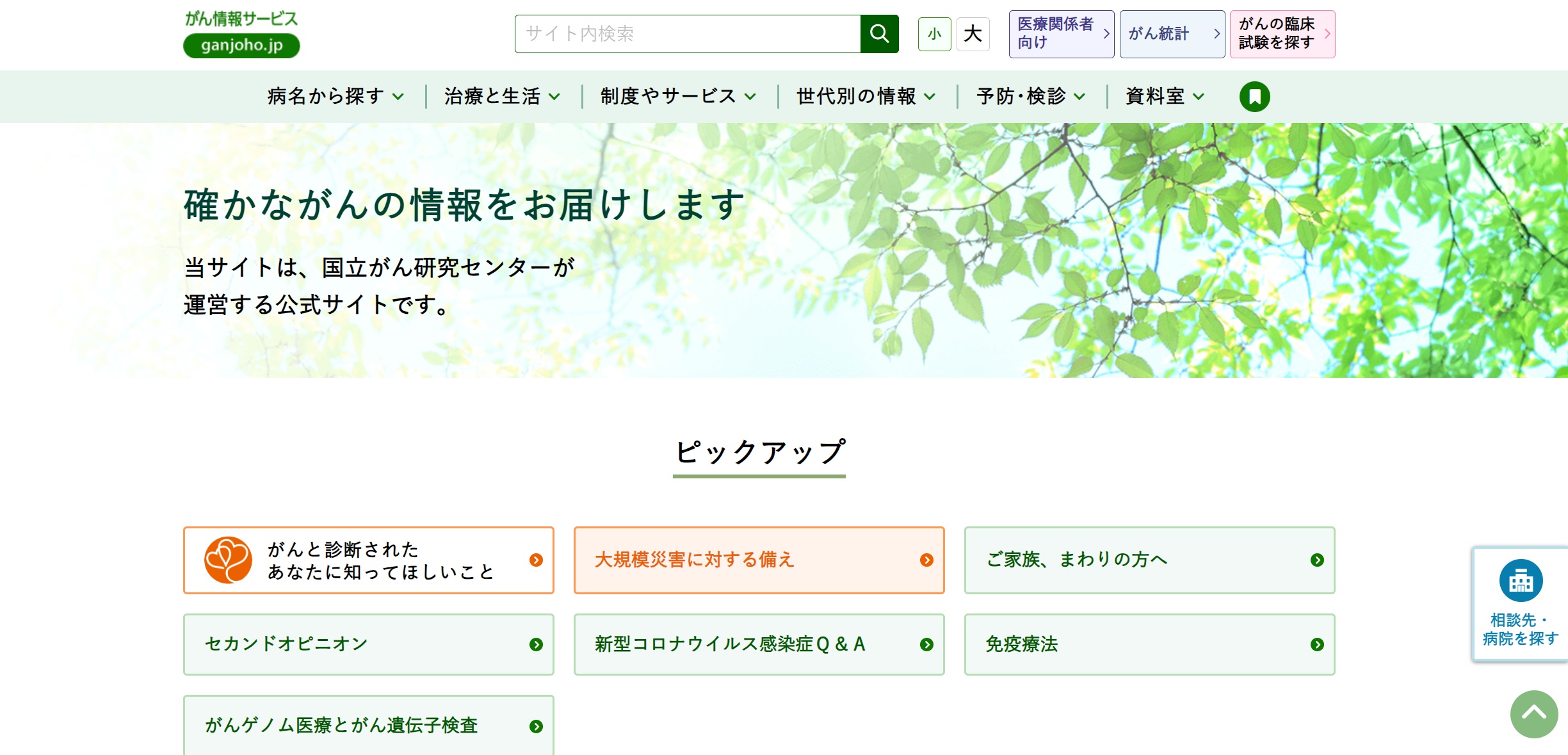Click the arrow icon on セカンドオピニオン card
The image size is (1568, 755).
pos(537,645)
